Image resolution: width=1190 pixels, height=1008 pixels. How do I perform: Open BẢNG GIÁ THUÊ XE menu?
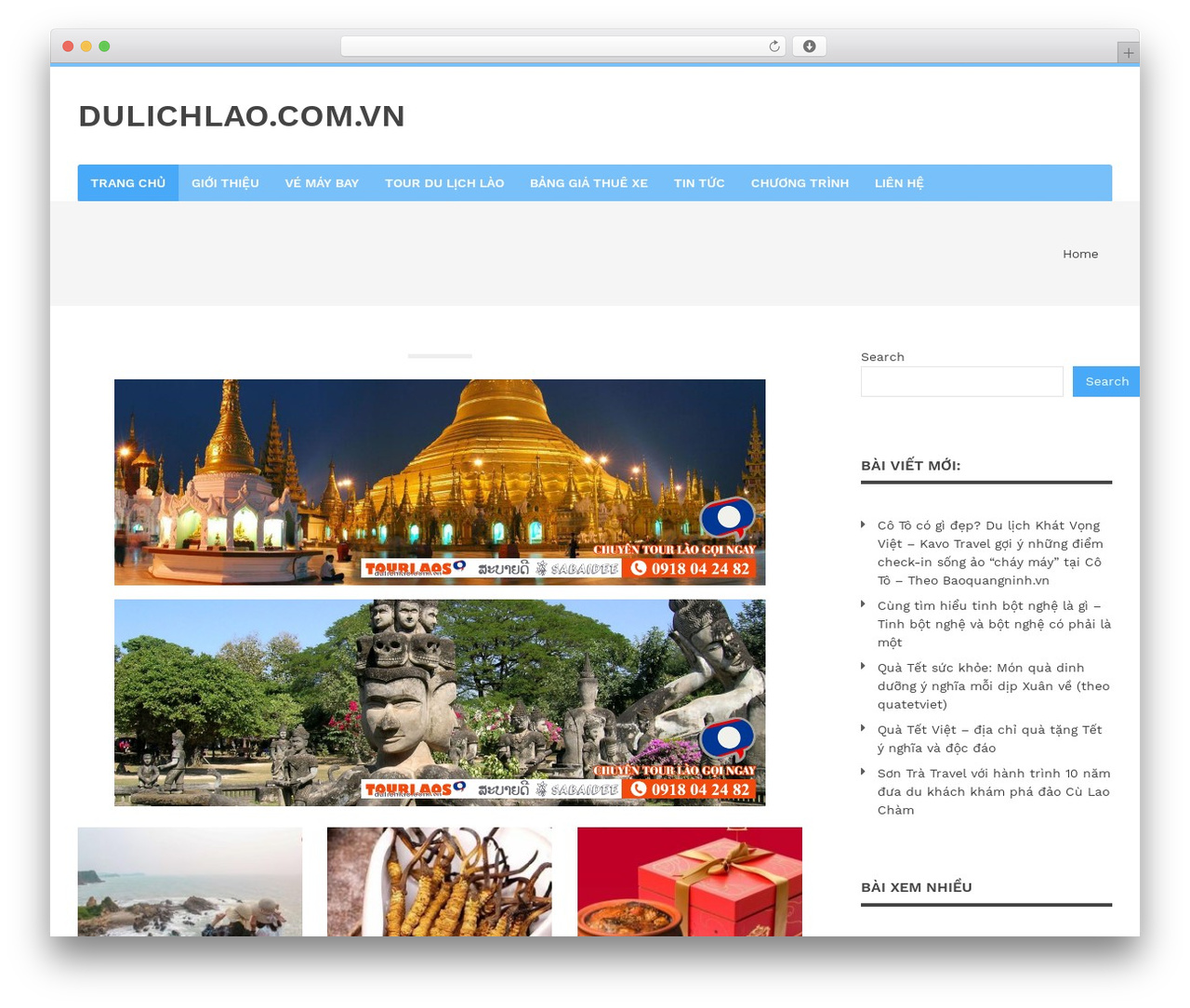pos(588,183)
